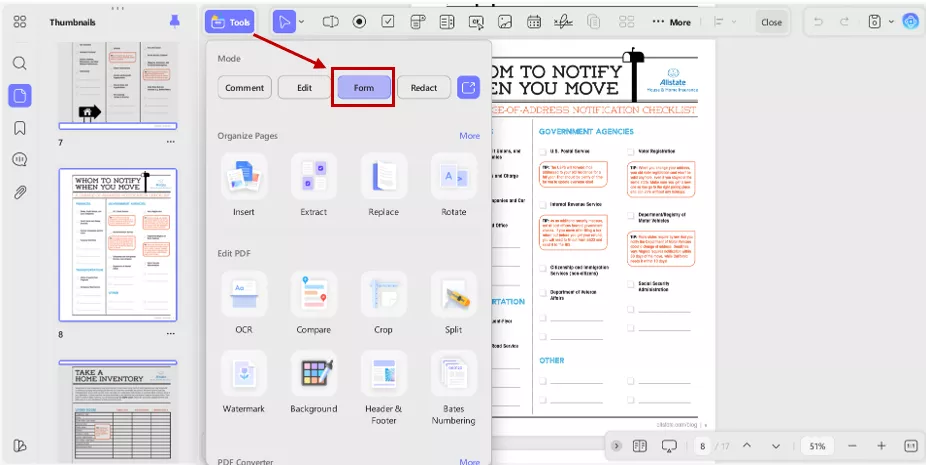926x465 pixels.
Task: Open the Insert pages tool
Action: [243, 186]
